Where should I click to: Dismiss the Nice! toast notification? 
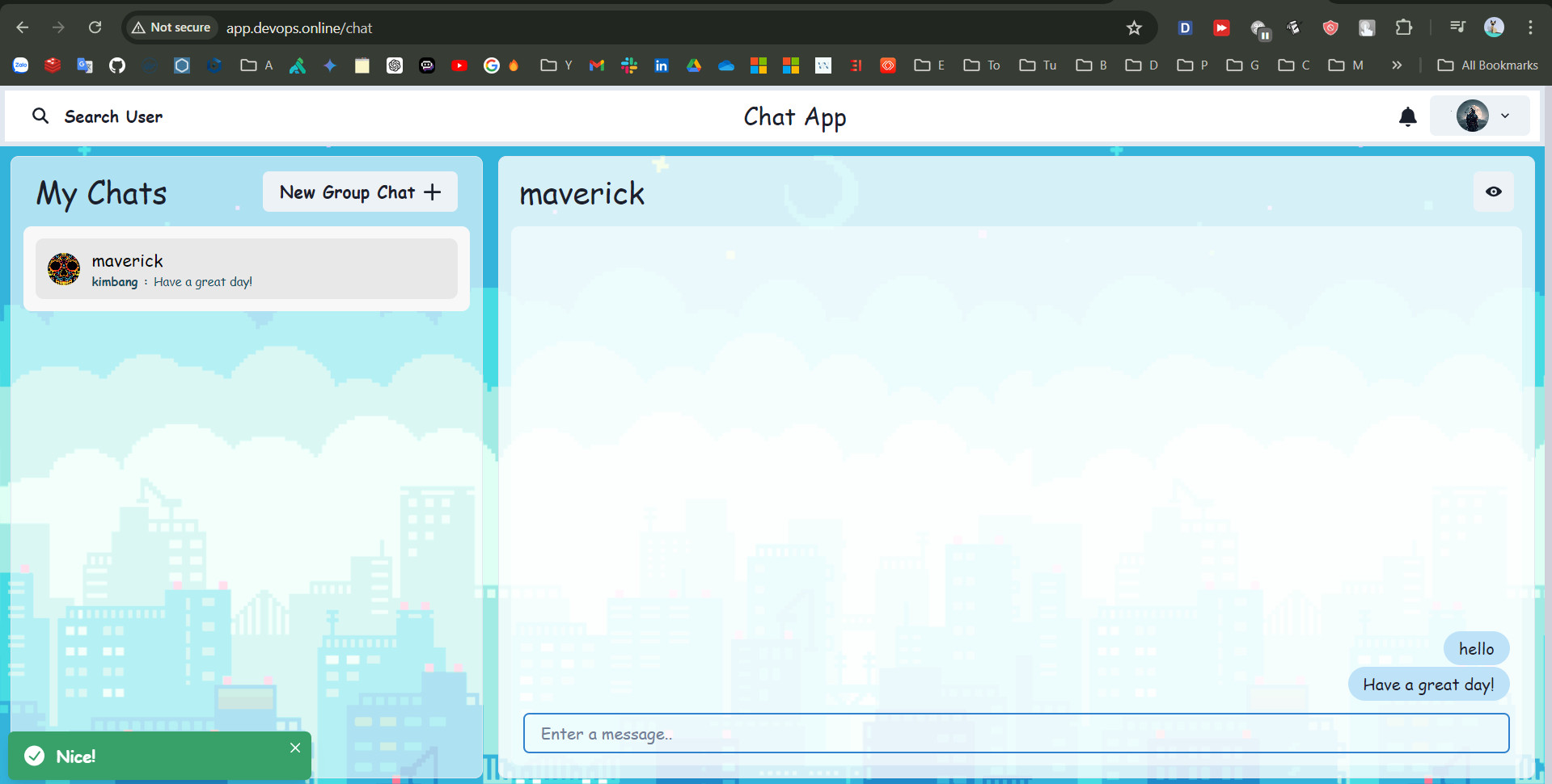tap(295, 748)
